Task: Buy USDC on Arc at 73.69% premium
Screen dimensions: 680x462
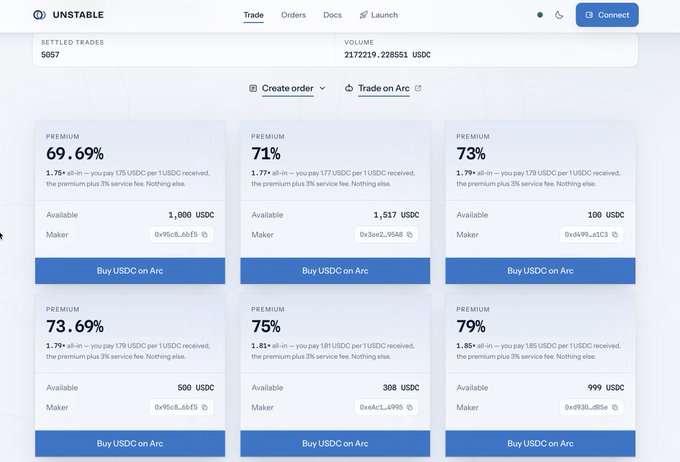Action: pyautogui.click(x=130, y=443)
